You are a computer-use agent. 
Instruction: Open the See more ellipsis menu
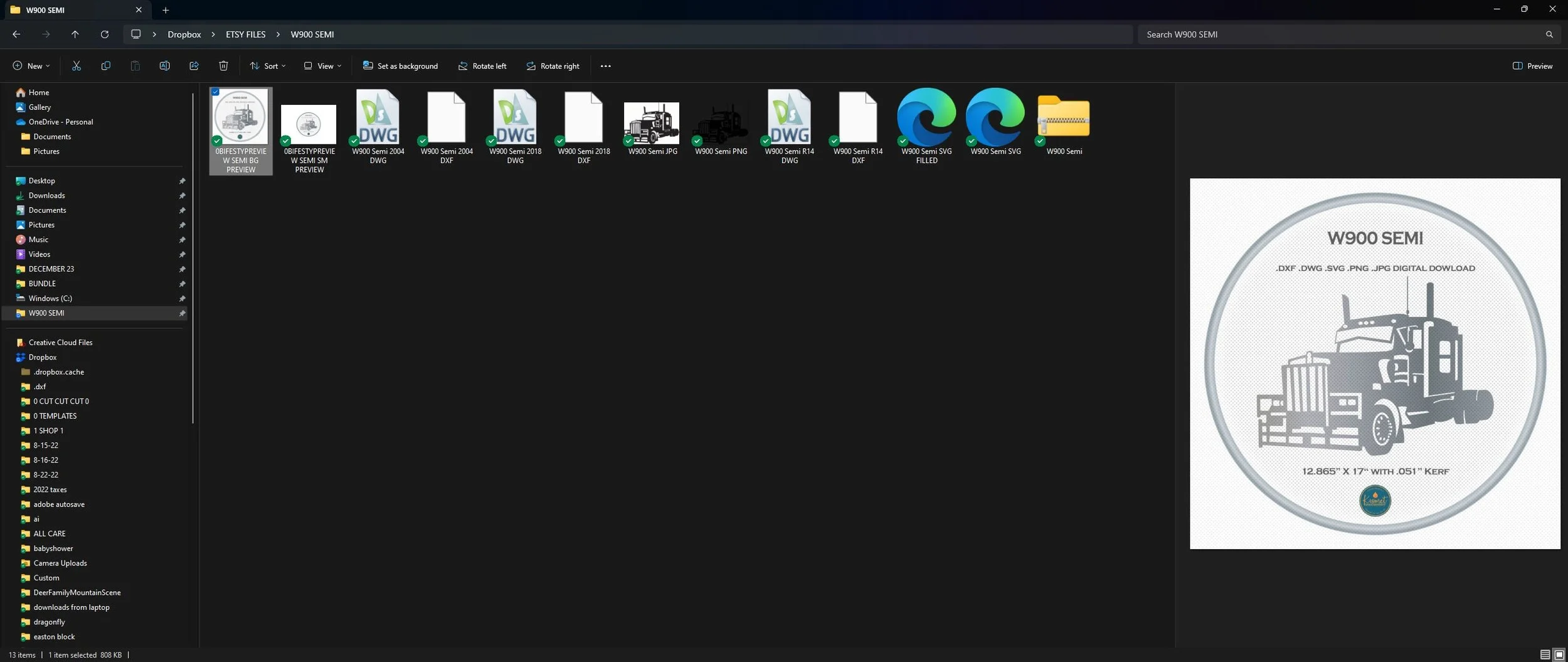coord(605,66)
